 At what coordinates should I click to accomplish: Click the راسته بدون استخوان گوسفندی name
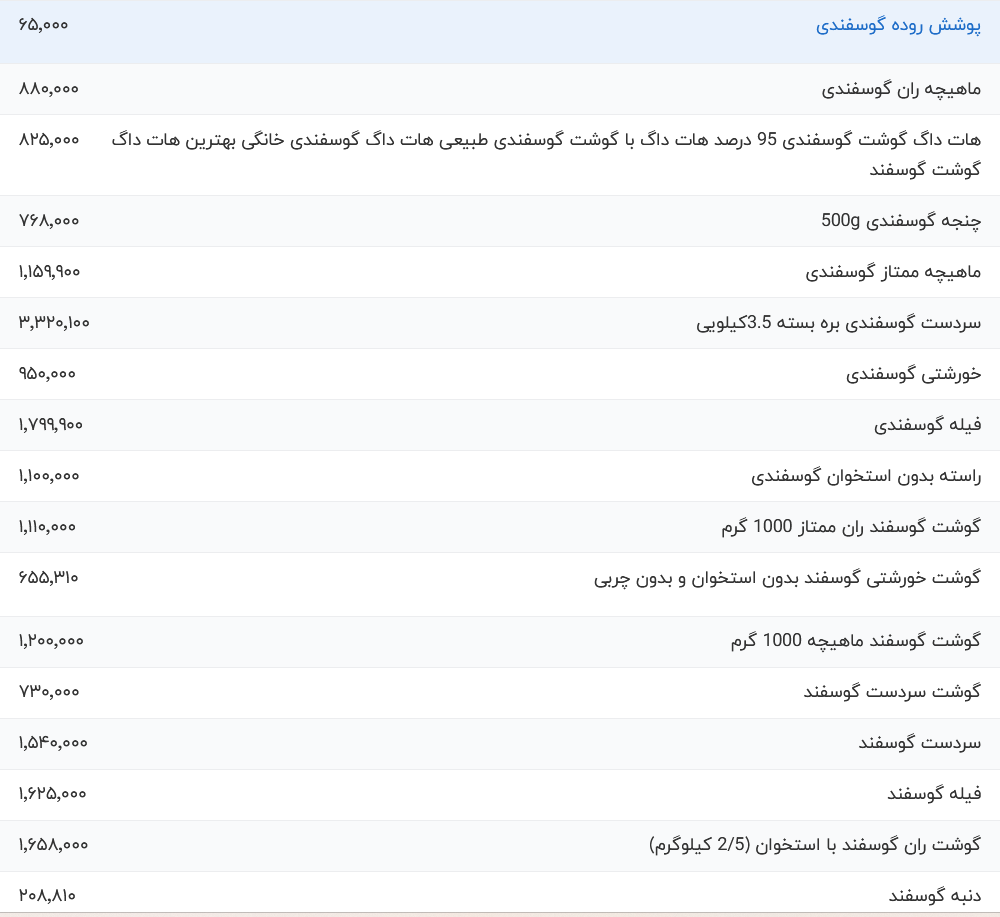point(866,476)
